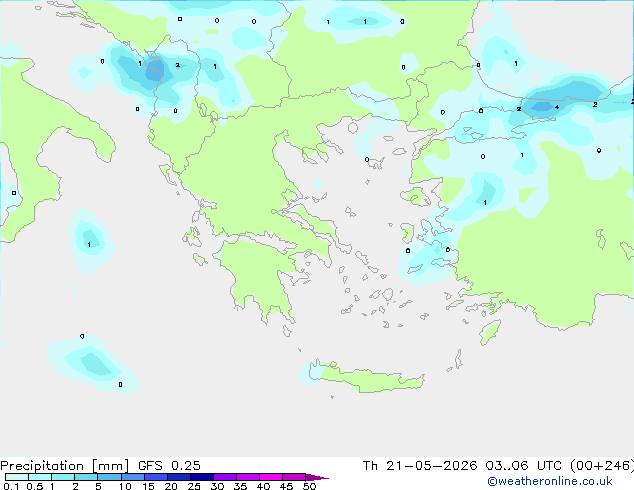Click the '50' legend scale label
Viewport: 634px width, 490px height.
point(310,486)
